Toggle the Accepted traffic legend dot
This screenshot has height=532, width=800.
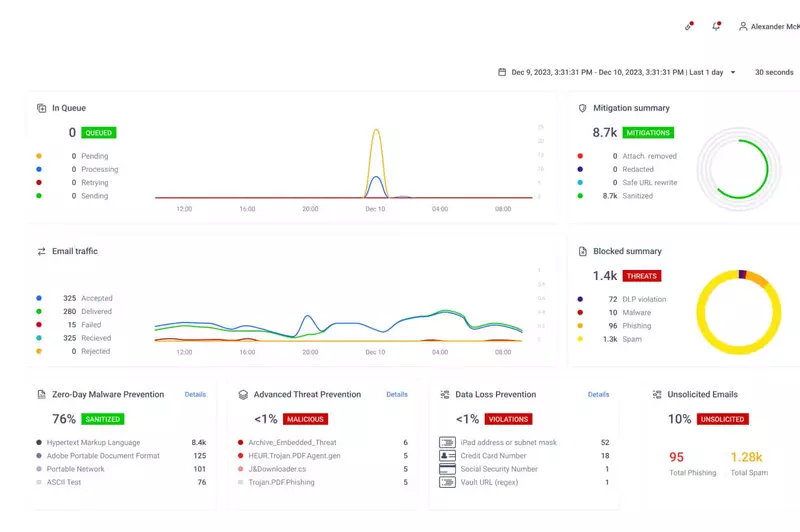(39, 298)
